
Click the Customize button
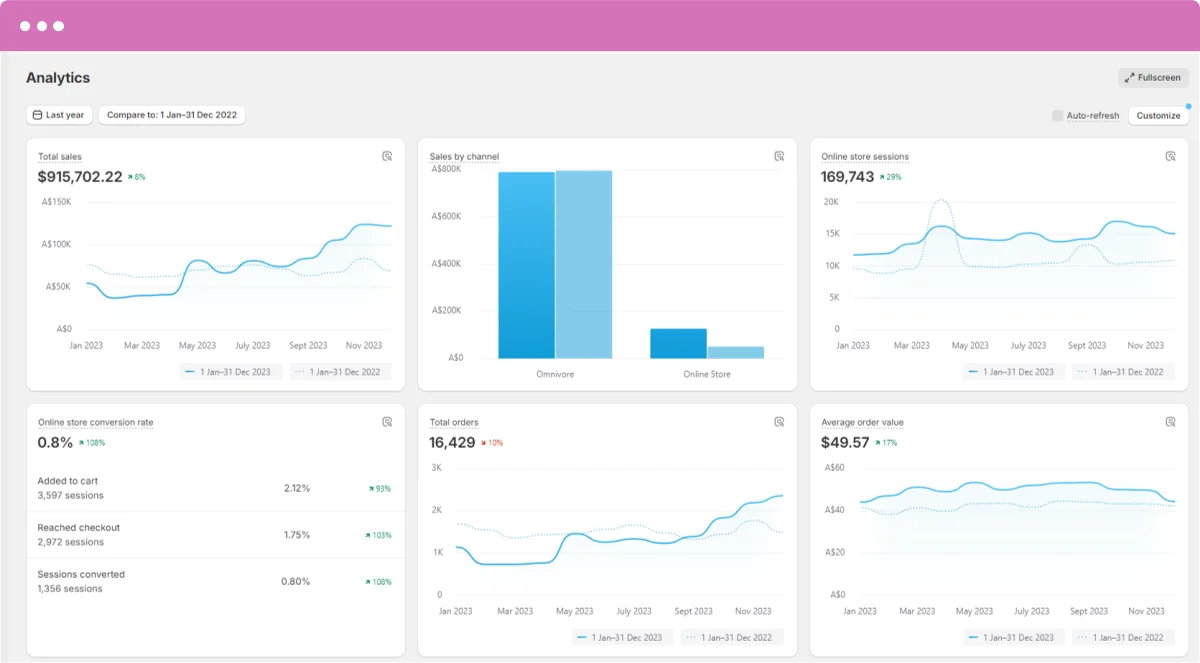(x=1158, y=115)
